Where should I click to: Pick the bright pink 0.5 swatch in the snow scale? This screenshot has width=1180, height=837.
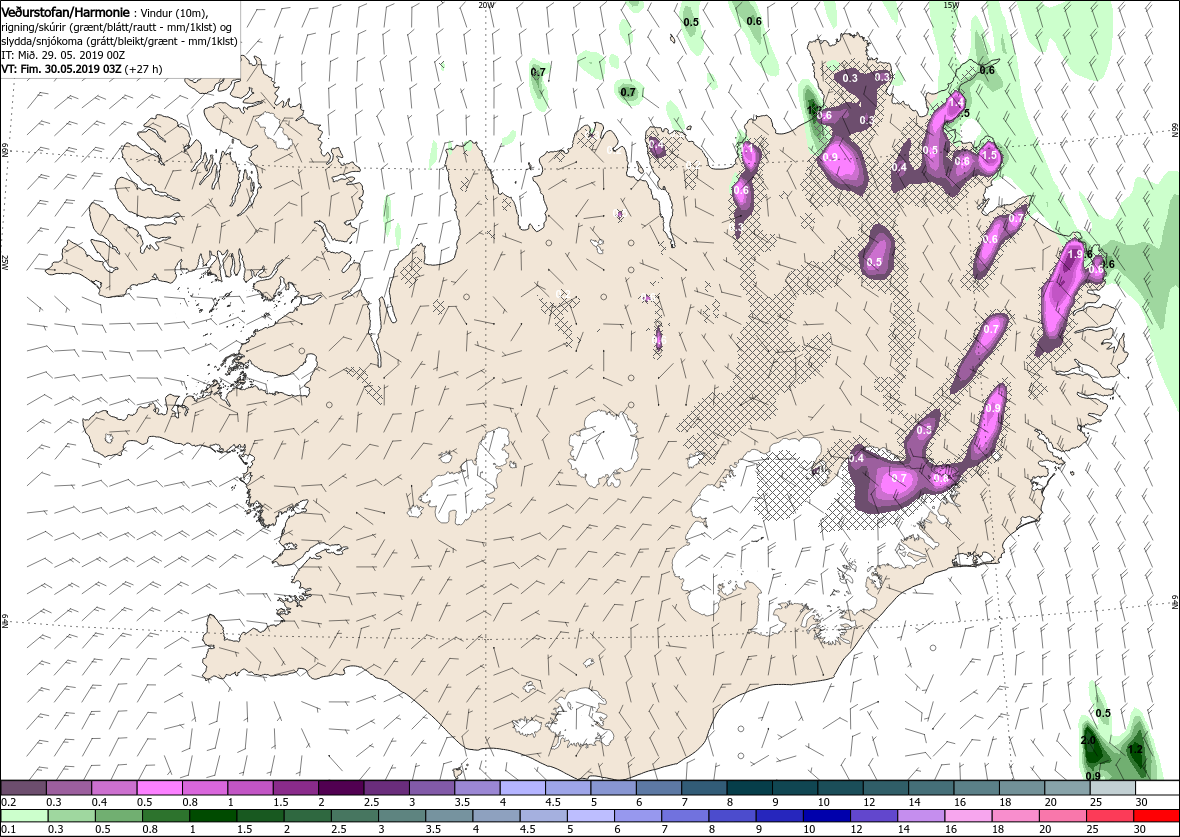[x=160, y=787]
